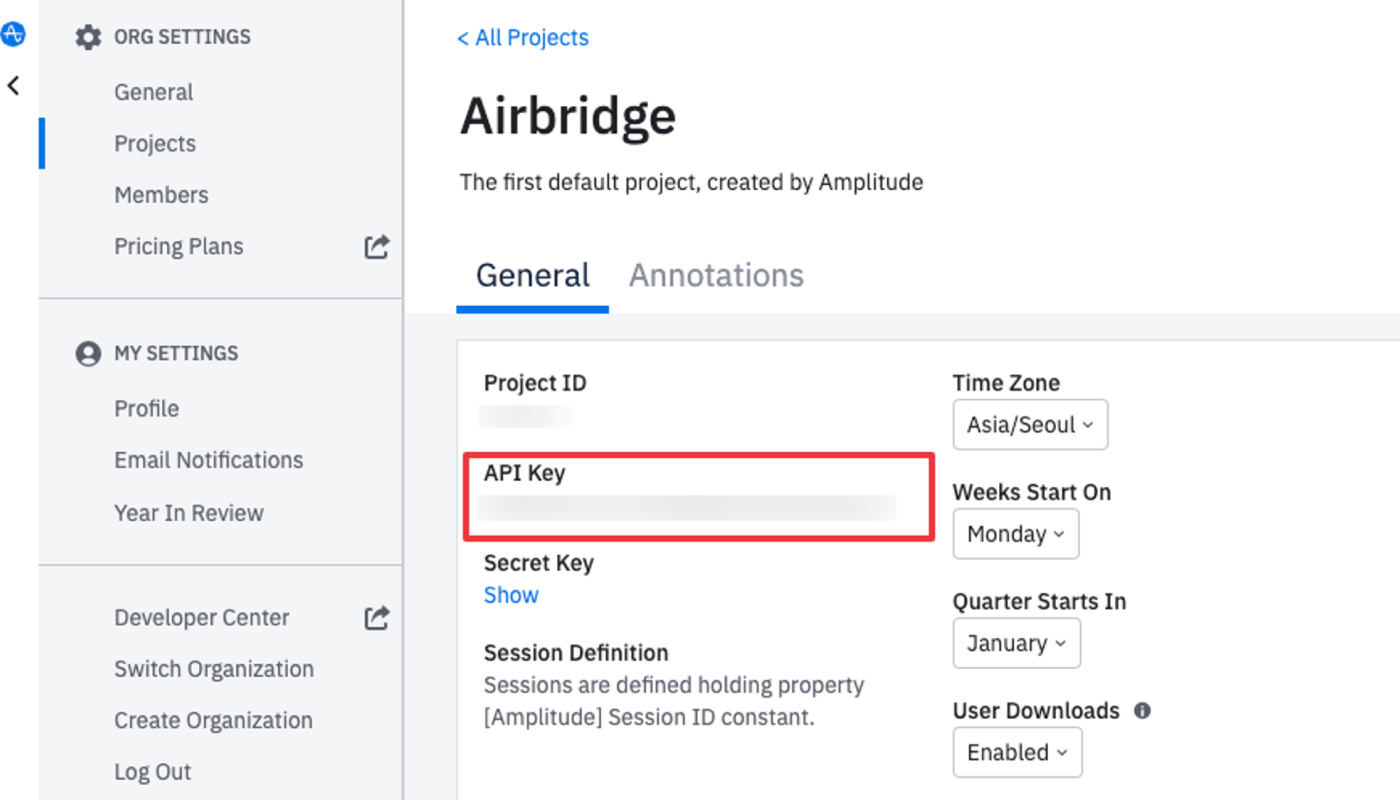The width and height of the screenshot is (1400, 800).
Task: Click the info icon next to User Downloads
Action: pos(1143,710)
